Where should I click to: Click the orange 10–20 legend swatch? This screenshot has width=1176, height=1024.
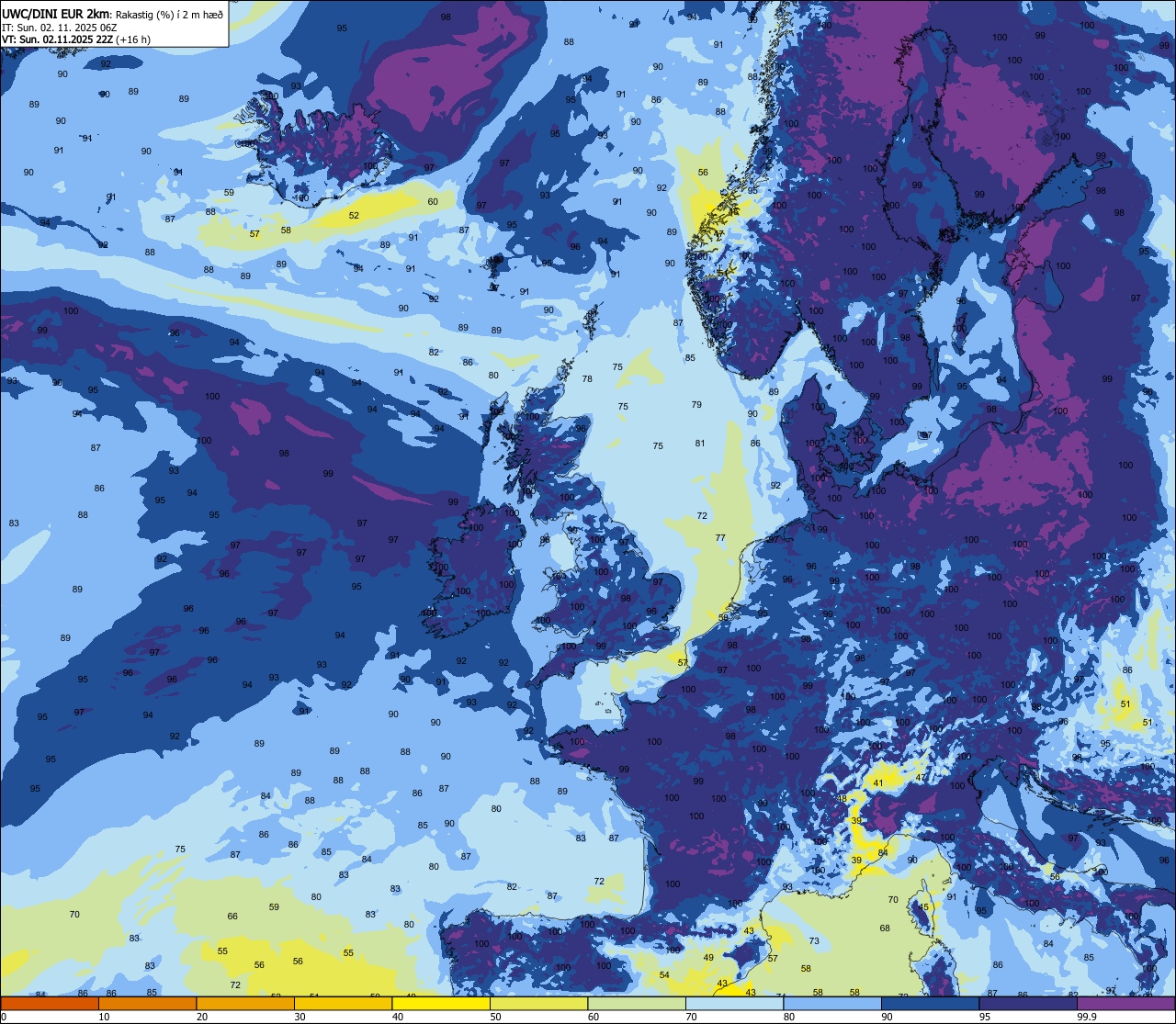[x=147, y=1004]
